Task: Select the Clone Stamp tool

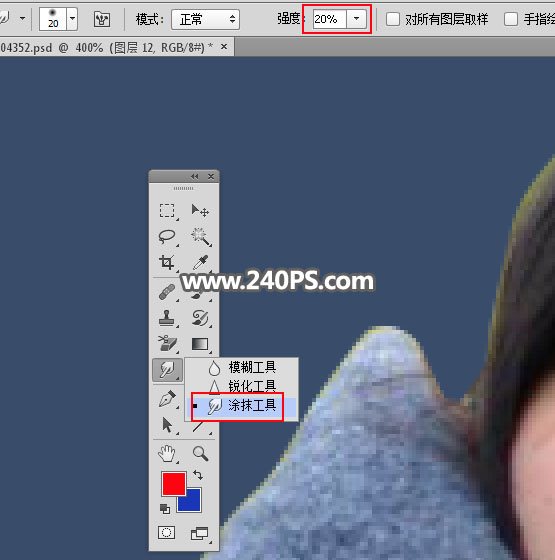Action: coord(167,318)
